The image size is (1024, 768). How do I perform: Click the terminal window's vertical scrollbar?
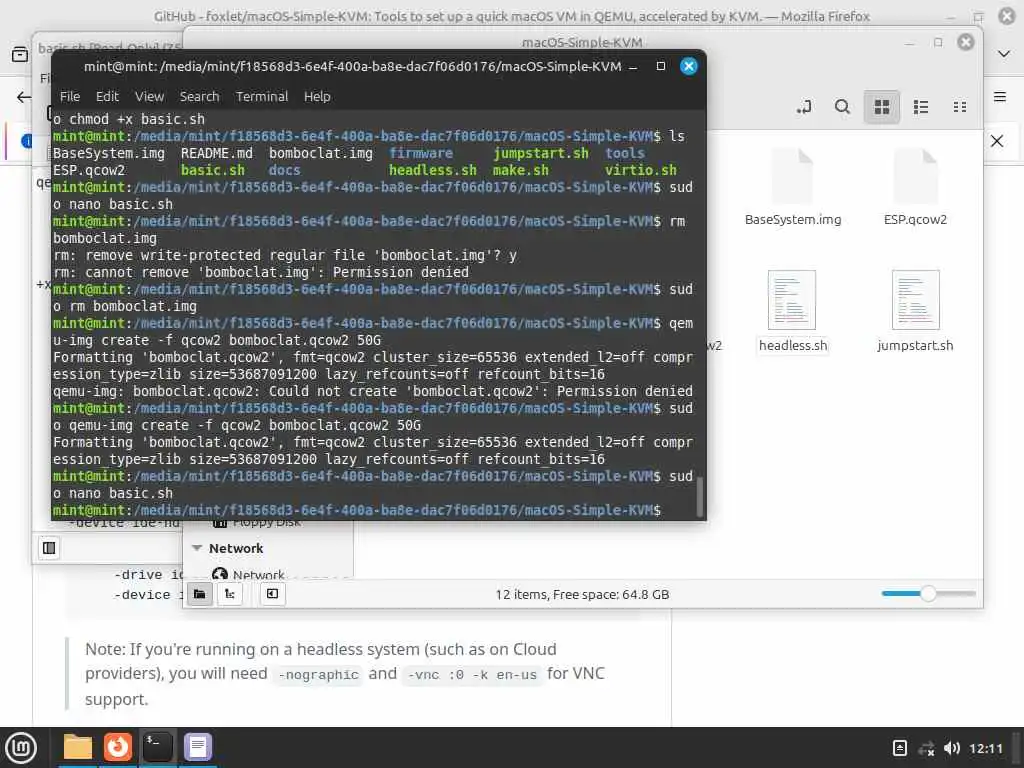point(699,496)
